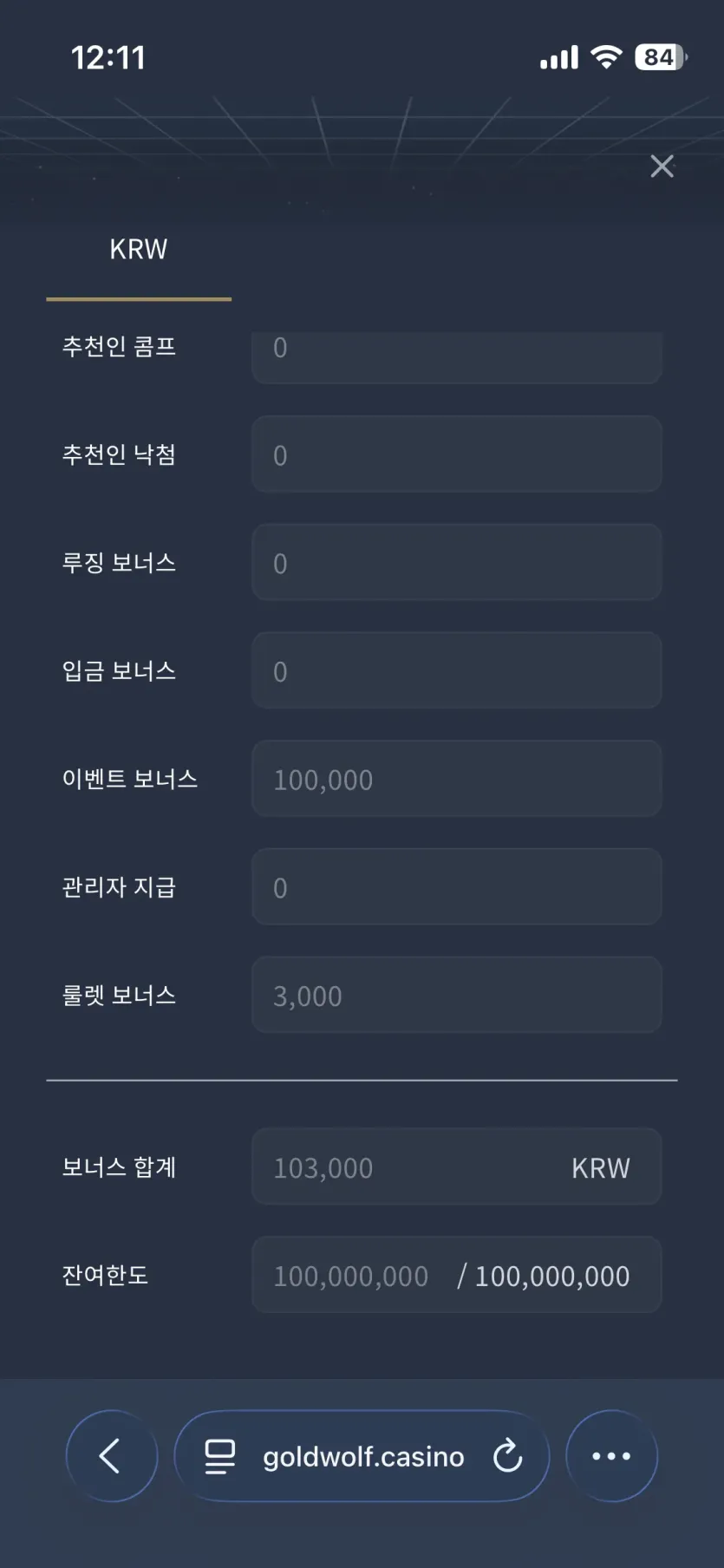Tap the cellular signal bars icon

[x=558, y=58]
